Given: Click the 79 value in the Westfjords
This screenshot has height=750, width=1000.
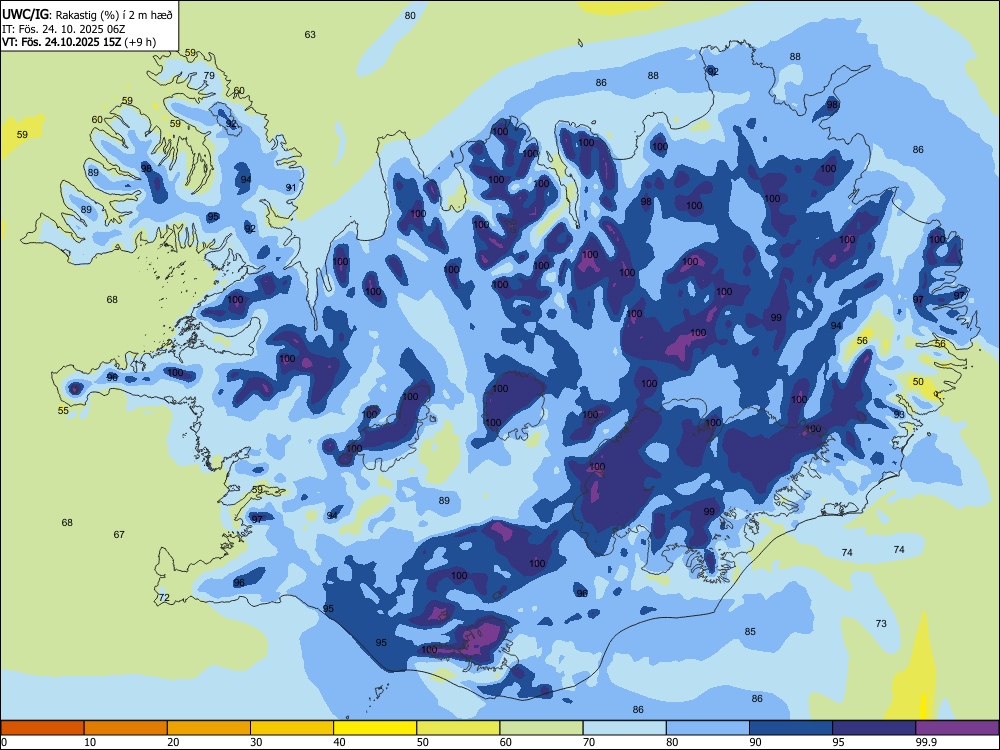Looking at the screenshot, I should click(209, 75).
